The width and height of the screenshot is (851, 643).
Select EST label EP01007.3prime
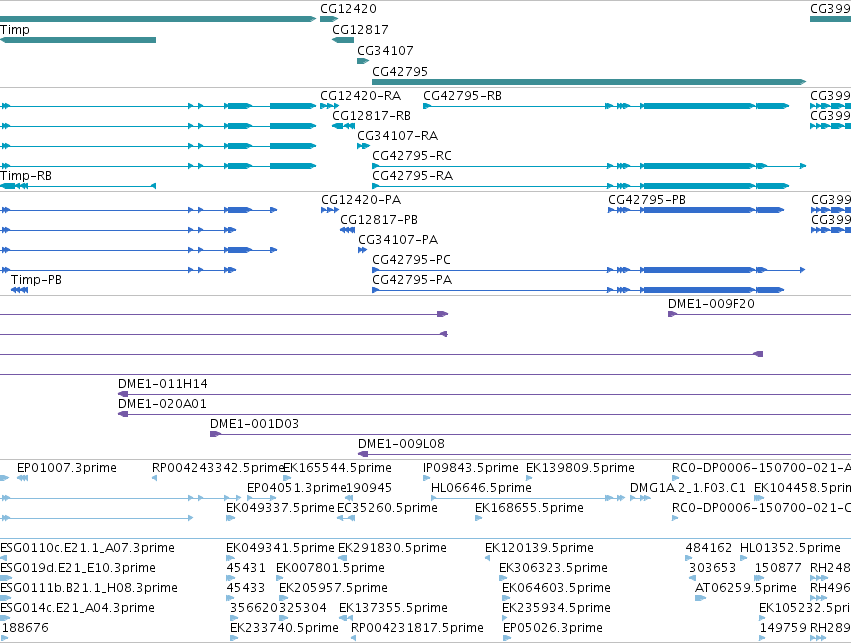pyautogui.click(x=67, y=468)
